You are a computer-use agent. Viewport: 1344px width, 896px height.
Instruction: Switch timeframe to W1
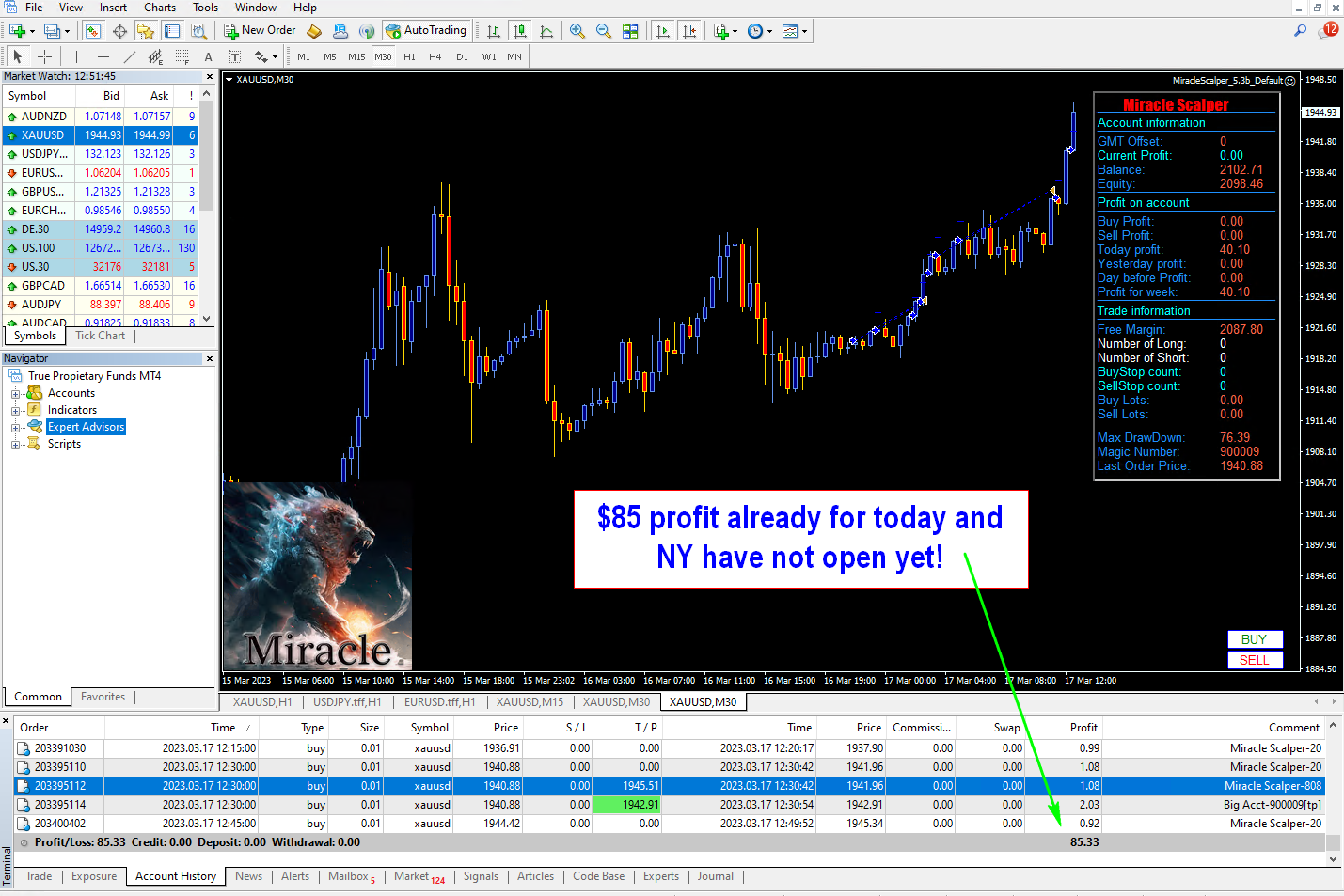coord(489,56)
